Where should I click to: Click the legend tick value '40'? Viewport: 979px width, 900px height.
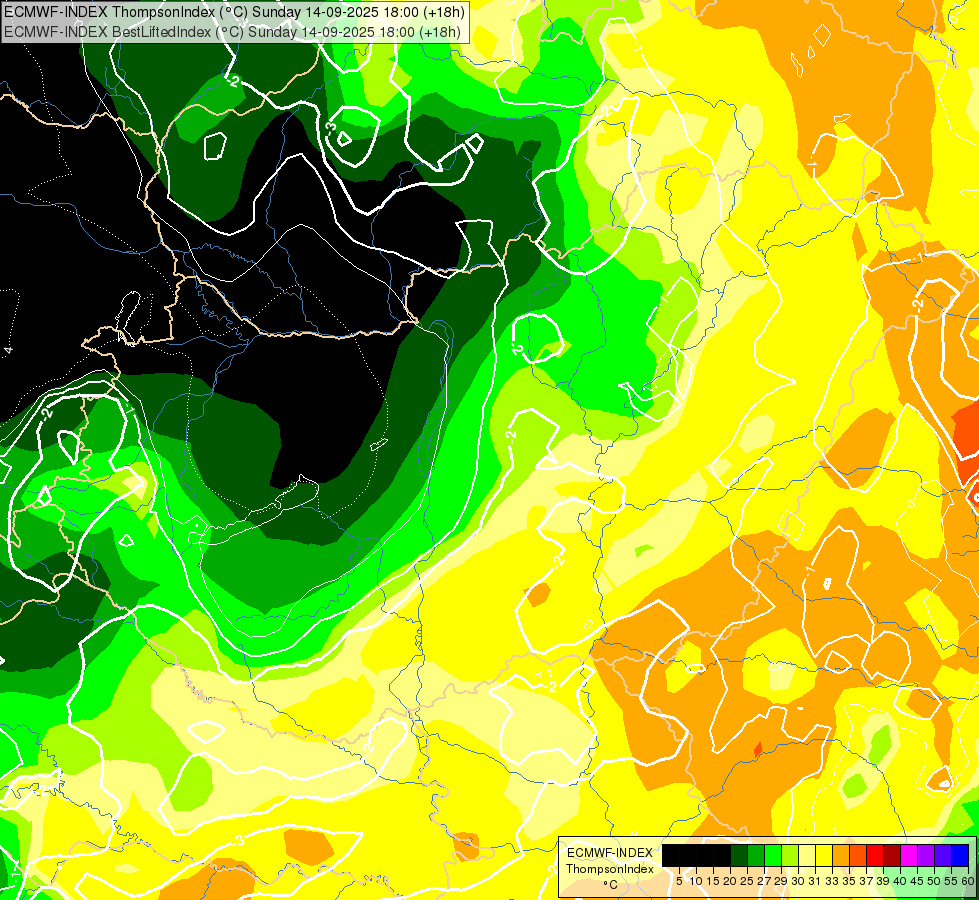[x=900, y=881]
